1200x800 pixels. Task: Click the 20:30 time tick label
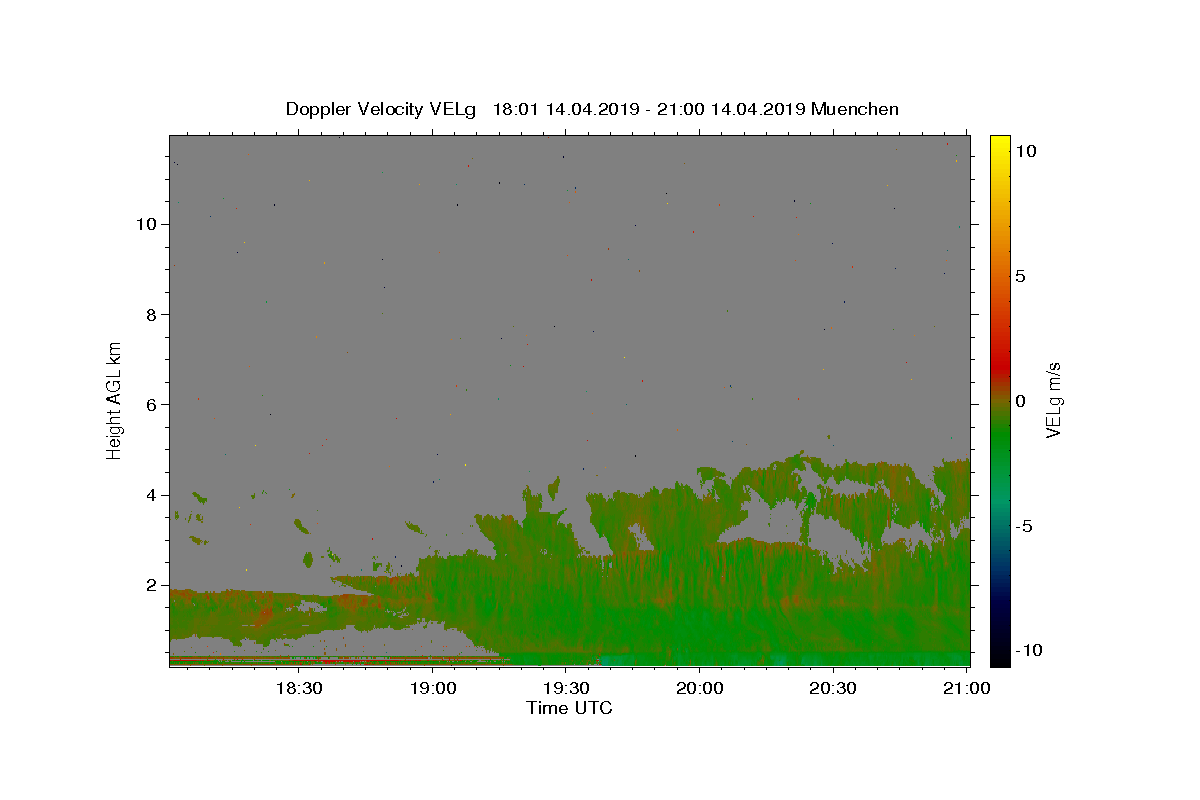(x=833, y=689)
